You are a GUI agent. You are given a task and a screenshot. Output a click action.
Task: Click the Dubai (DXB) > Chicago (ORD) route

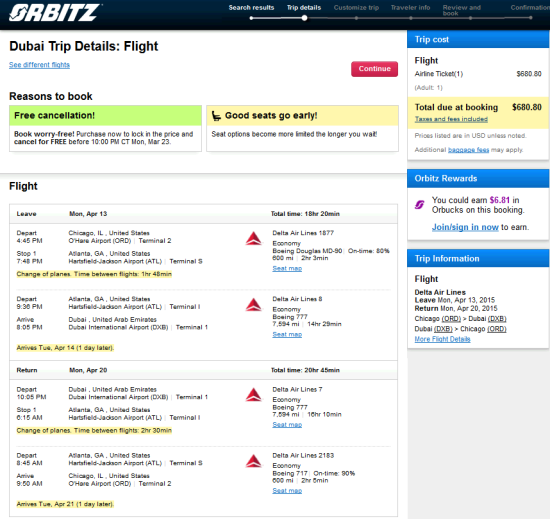coord(461,329)
